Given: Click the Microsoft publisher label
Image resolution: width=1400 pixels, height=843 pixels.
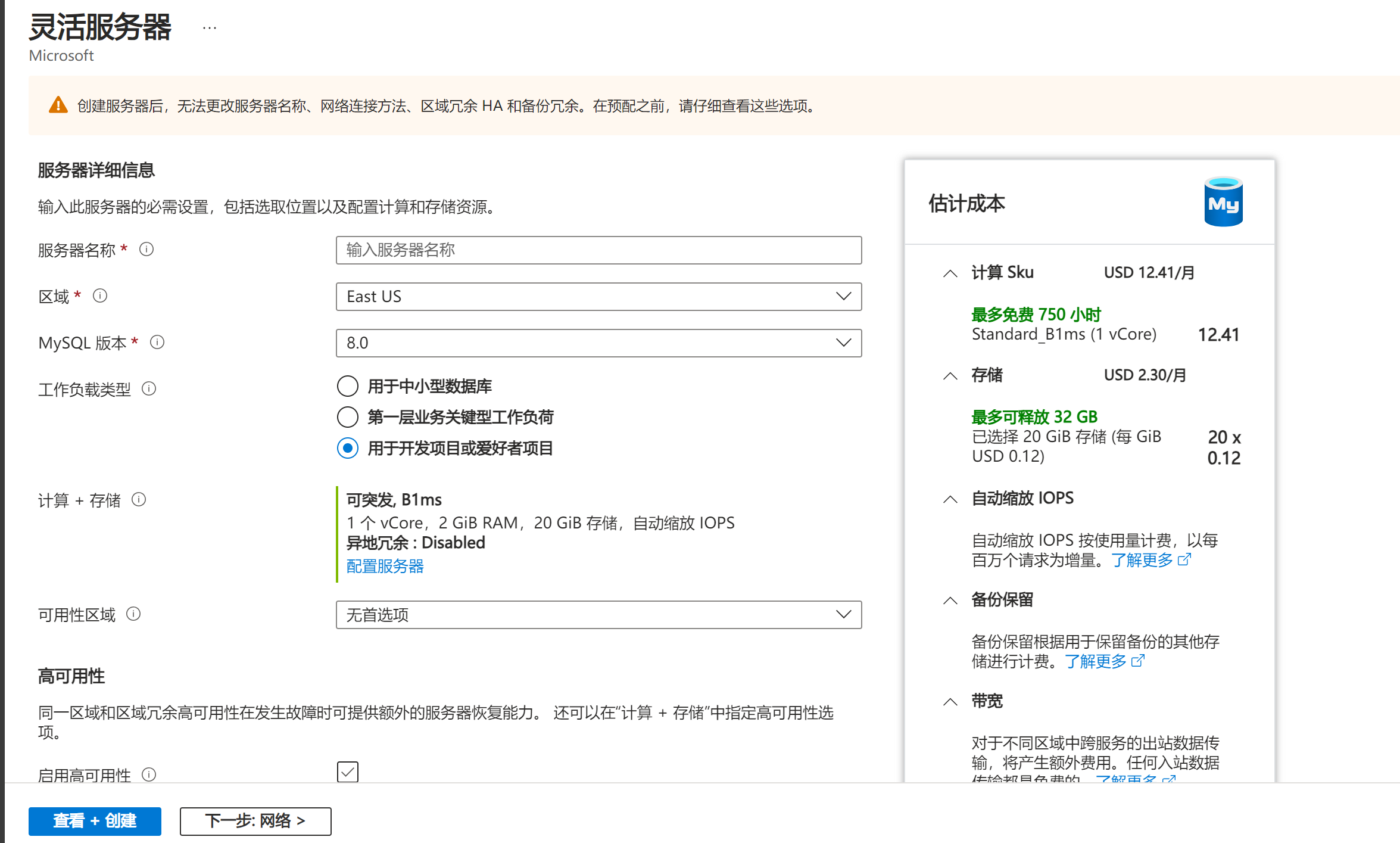Looking at the screenshot, I should [61, 55].
